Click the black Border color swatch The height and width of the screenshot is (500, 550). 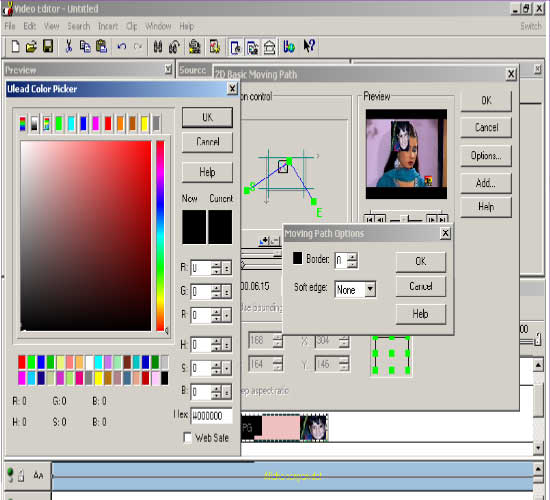(x=297, y=258)
